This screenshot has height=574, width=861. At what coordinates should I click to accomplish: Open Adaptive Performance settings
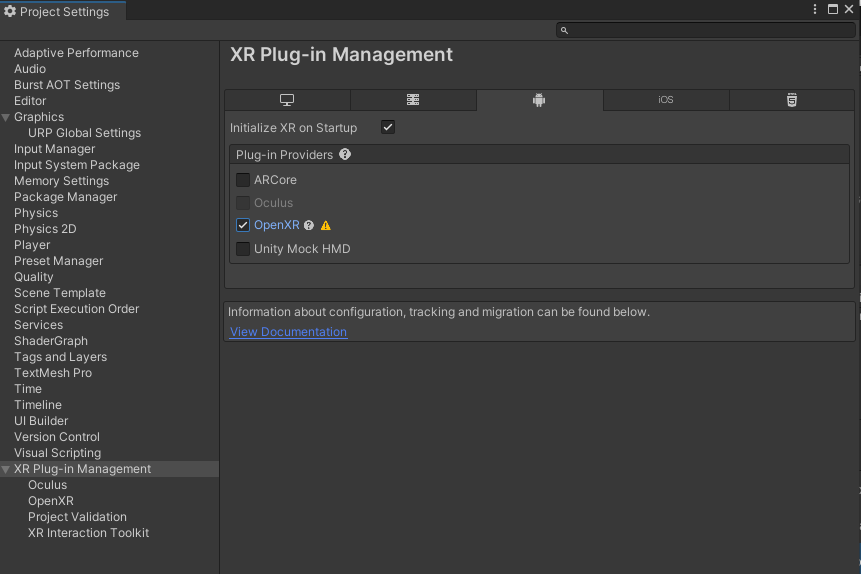pos(76,53)
